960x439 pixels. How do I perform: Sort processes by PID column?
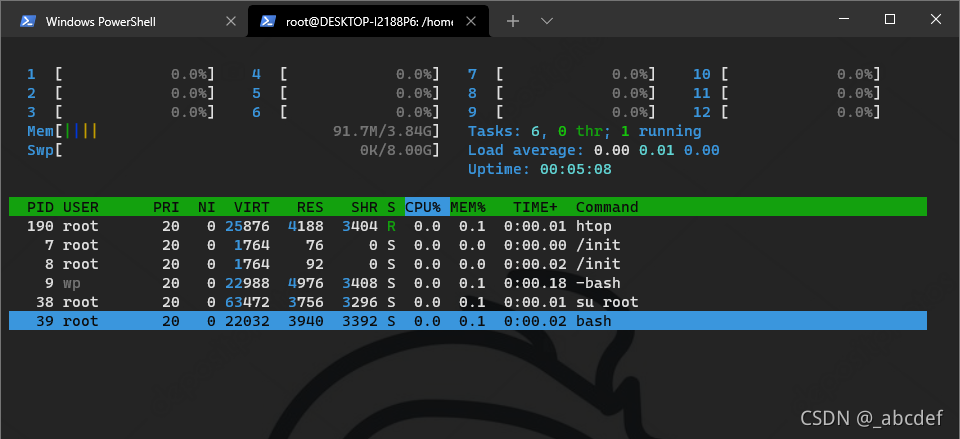40,207
